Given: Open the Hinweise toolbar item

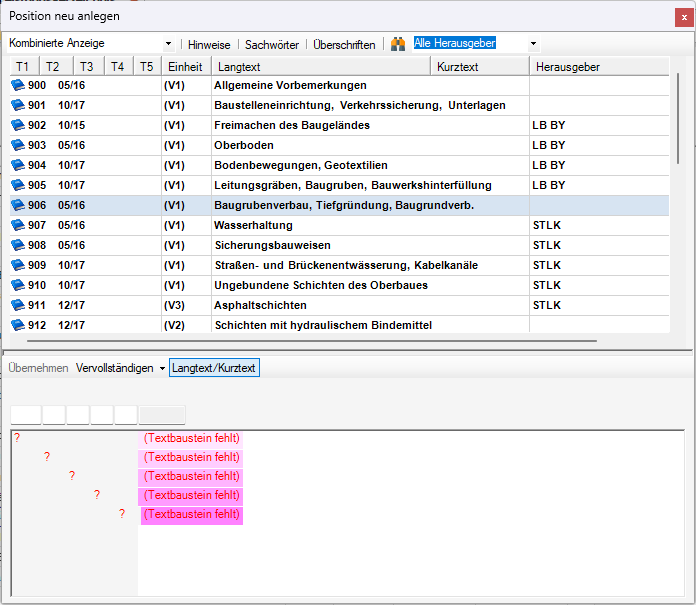Looking at the screenshot, I should click(x=209, y=45).
